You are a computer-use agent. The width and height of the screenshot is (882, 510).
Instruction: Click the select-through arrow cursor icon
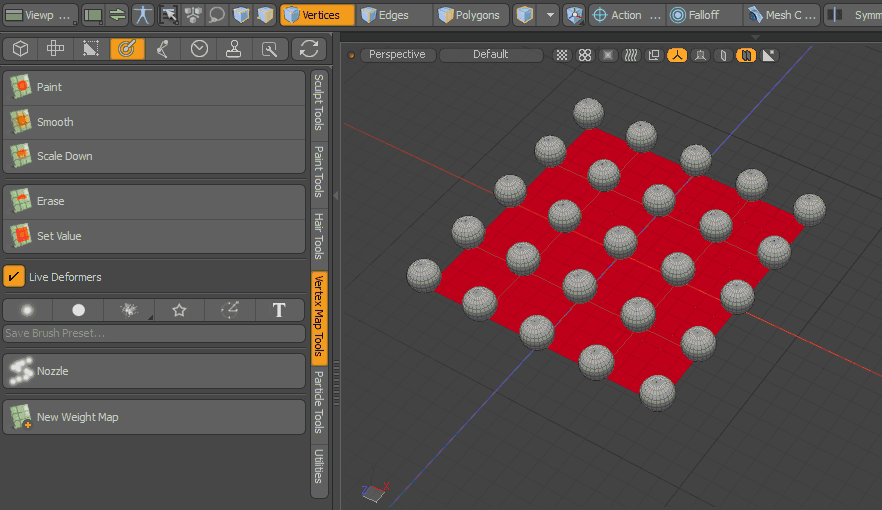pyautogui.click(x=169, y=15)
